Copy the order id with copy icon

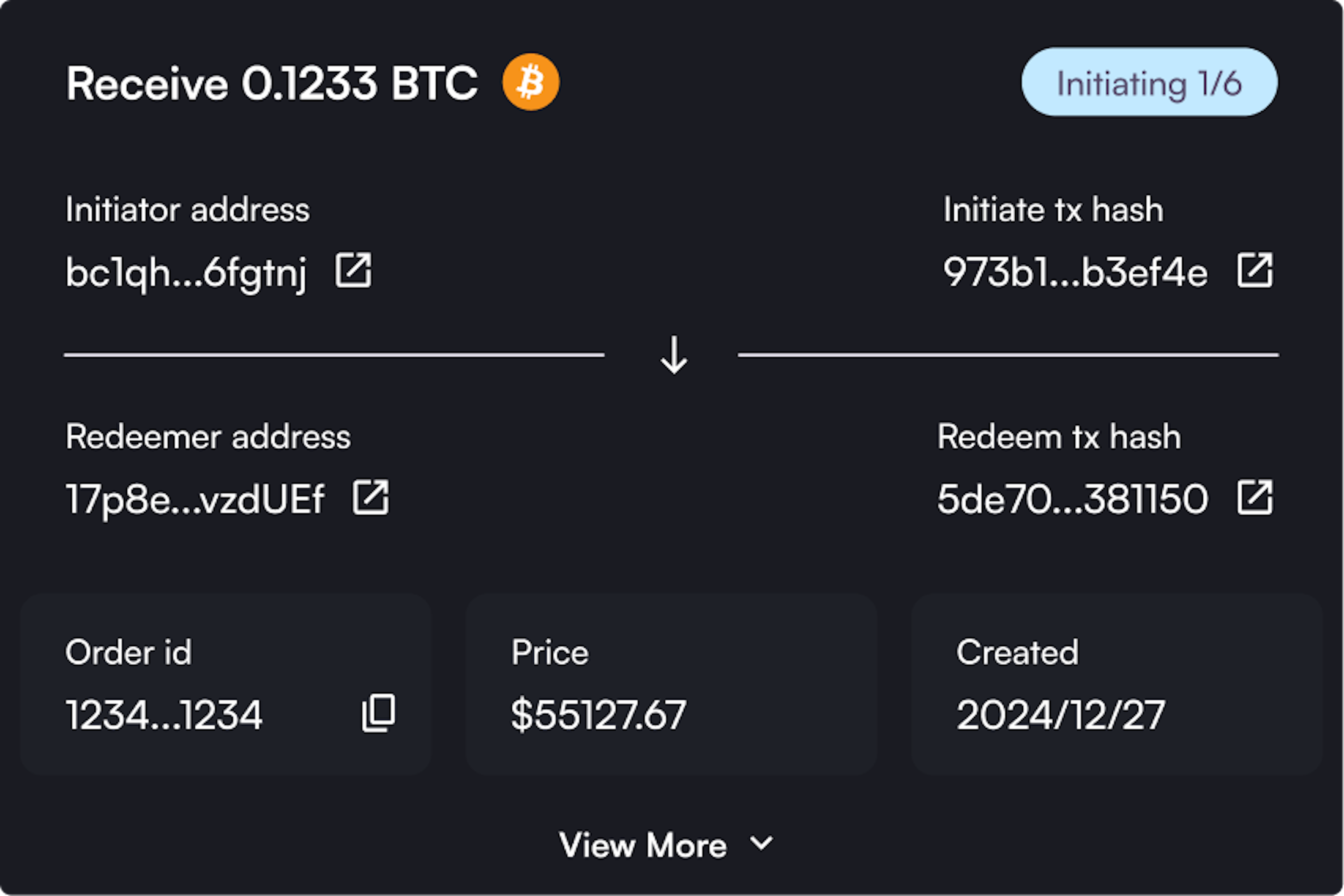(378, 713)
